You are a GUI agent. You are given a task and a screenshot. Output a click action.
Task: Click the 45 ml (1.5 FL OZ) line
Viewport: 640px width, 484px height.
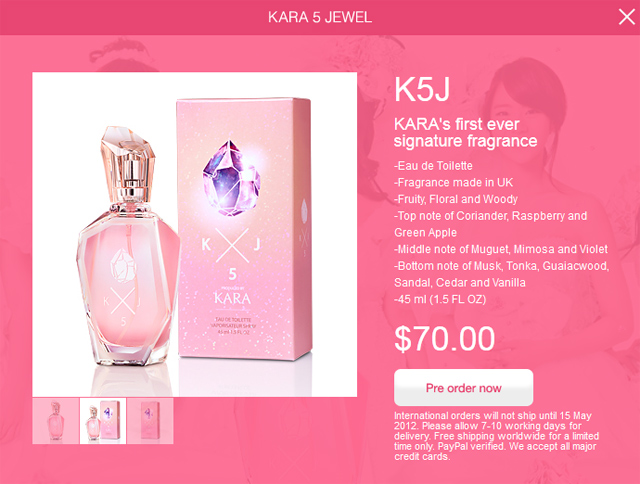coord(440,299)
